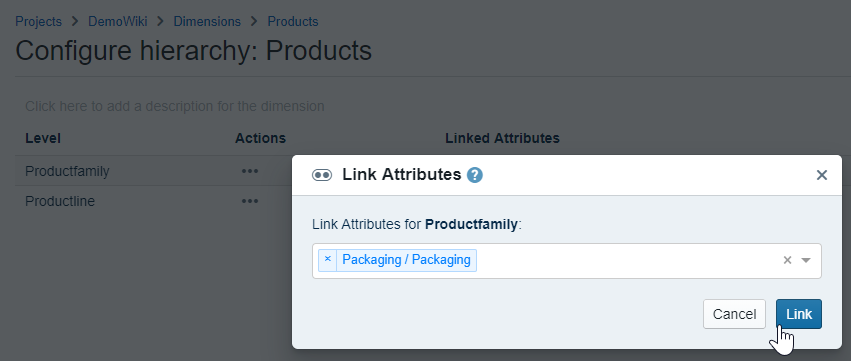Image resolution: width=851 pixels, height=361 pixels.
Task: Select Products breadcrumb link
Action: coord(293,22)
